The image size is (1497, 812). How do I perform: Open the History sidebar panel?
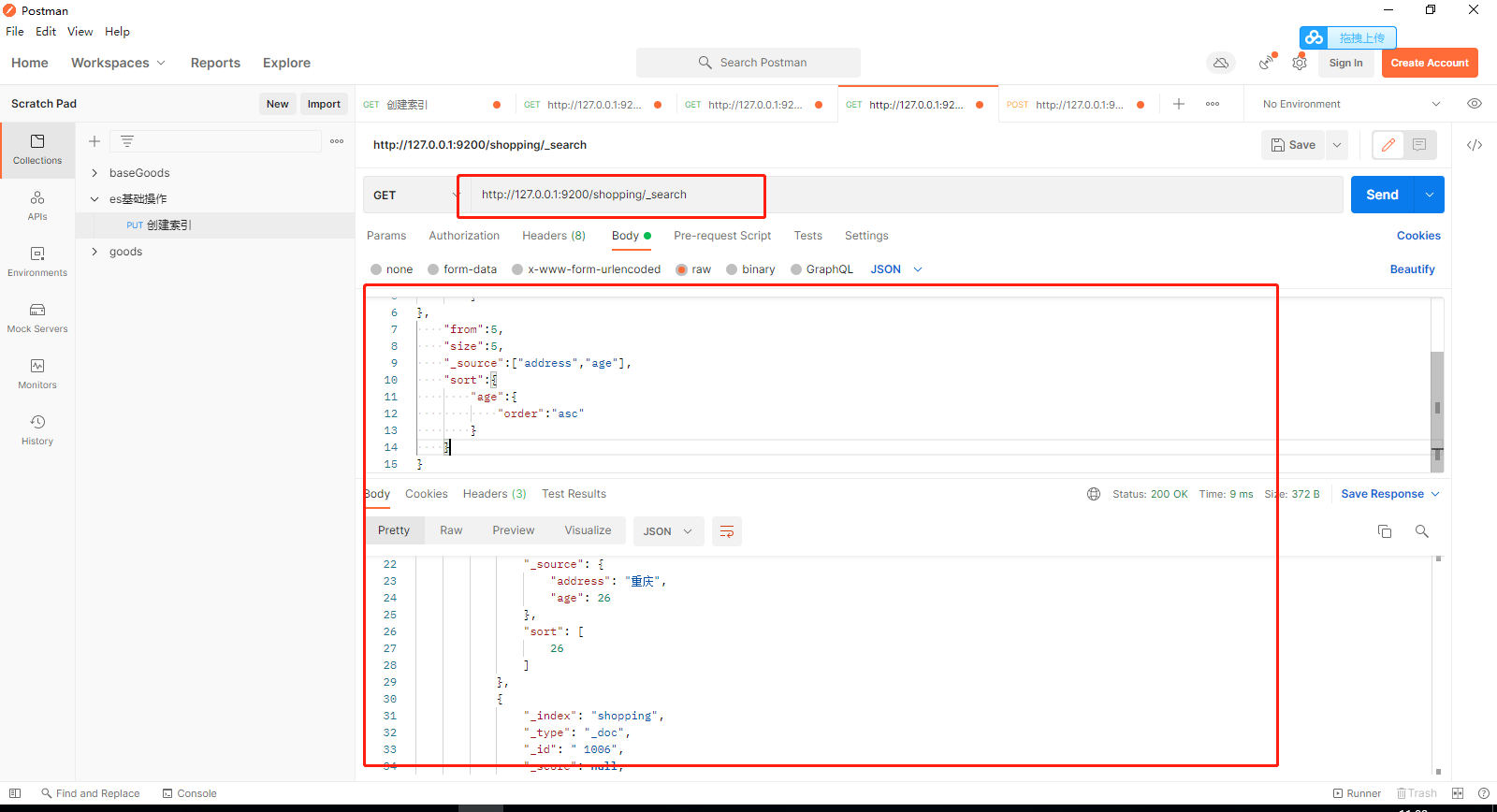[x=37, y=430]
